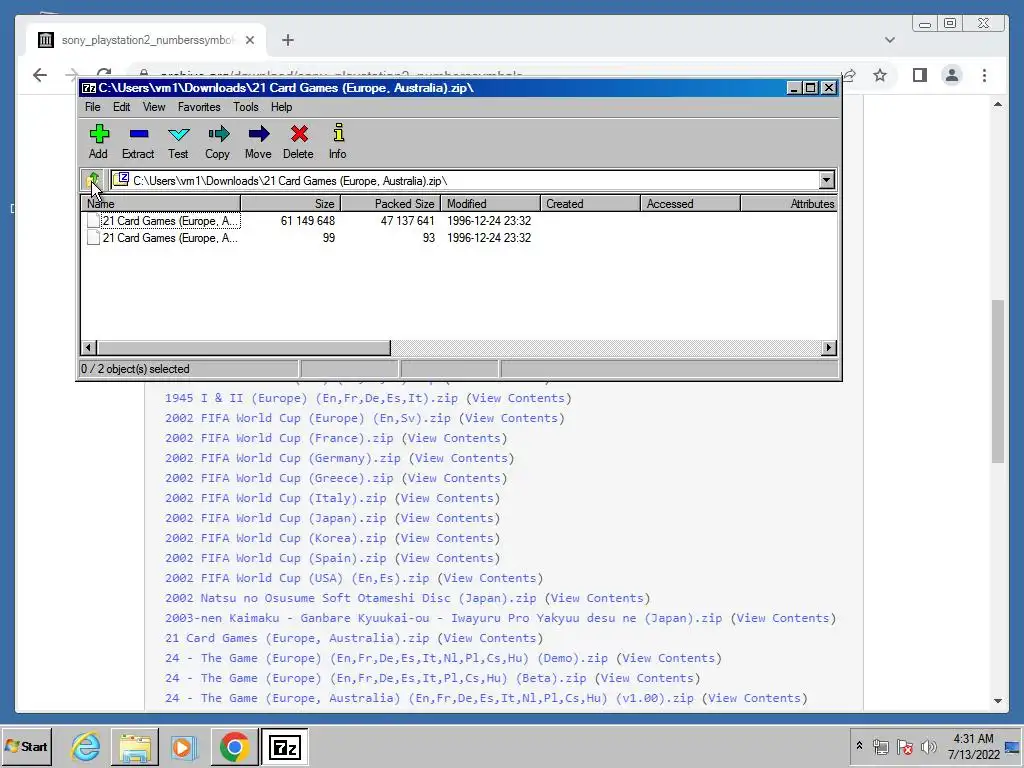Click the Chrome page vertical scrollbar thumb

[x=997, y=381]
